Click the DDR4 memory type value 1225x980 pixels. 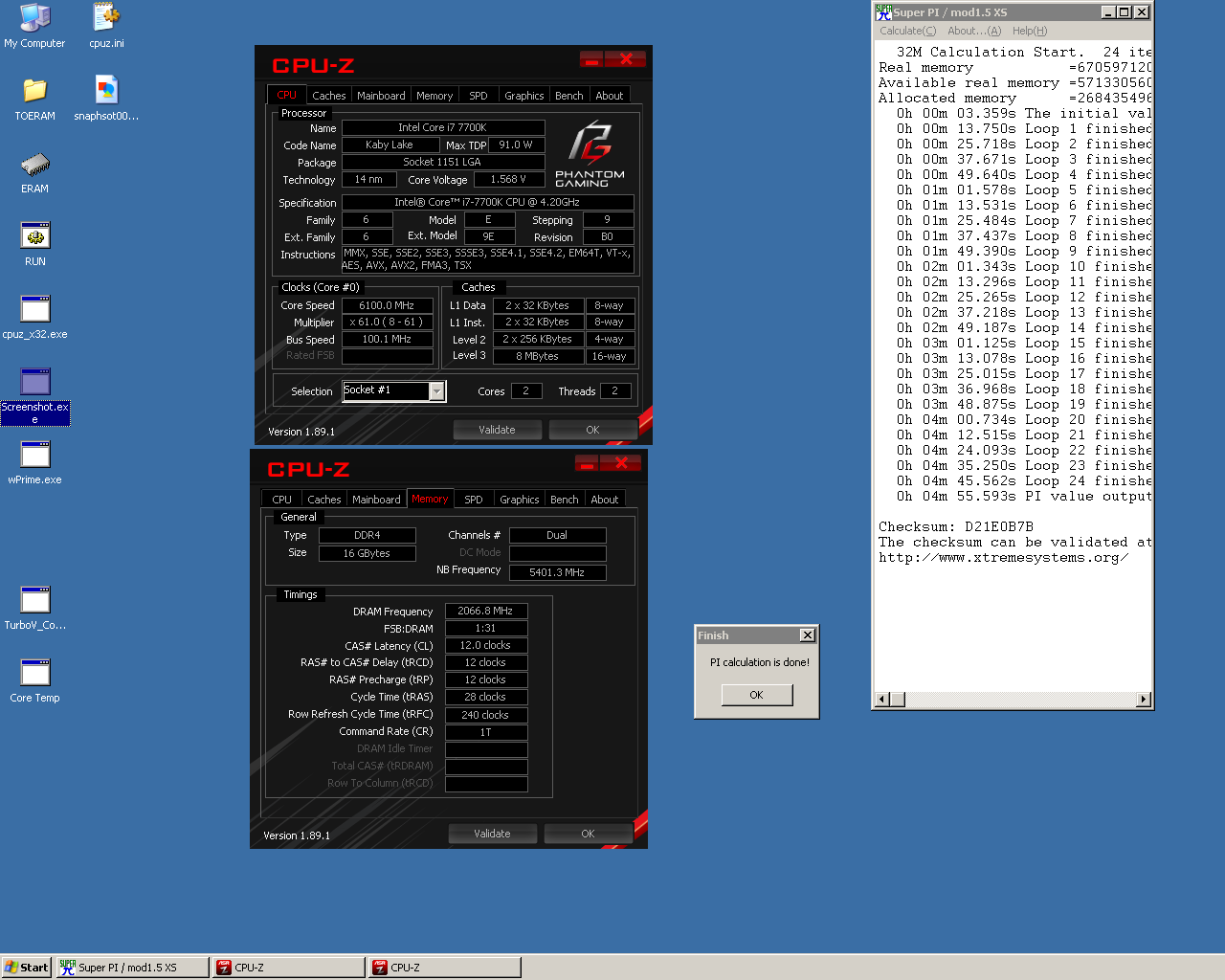point(367,535)
